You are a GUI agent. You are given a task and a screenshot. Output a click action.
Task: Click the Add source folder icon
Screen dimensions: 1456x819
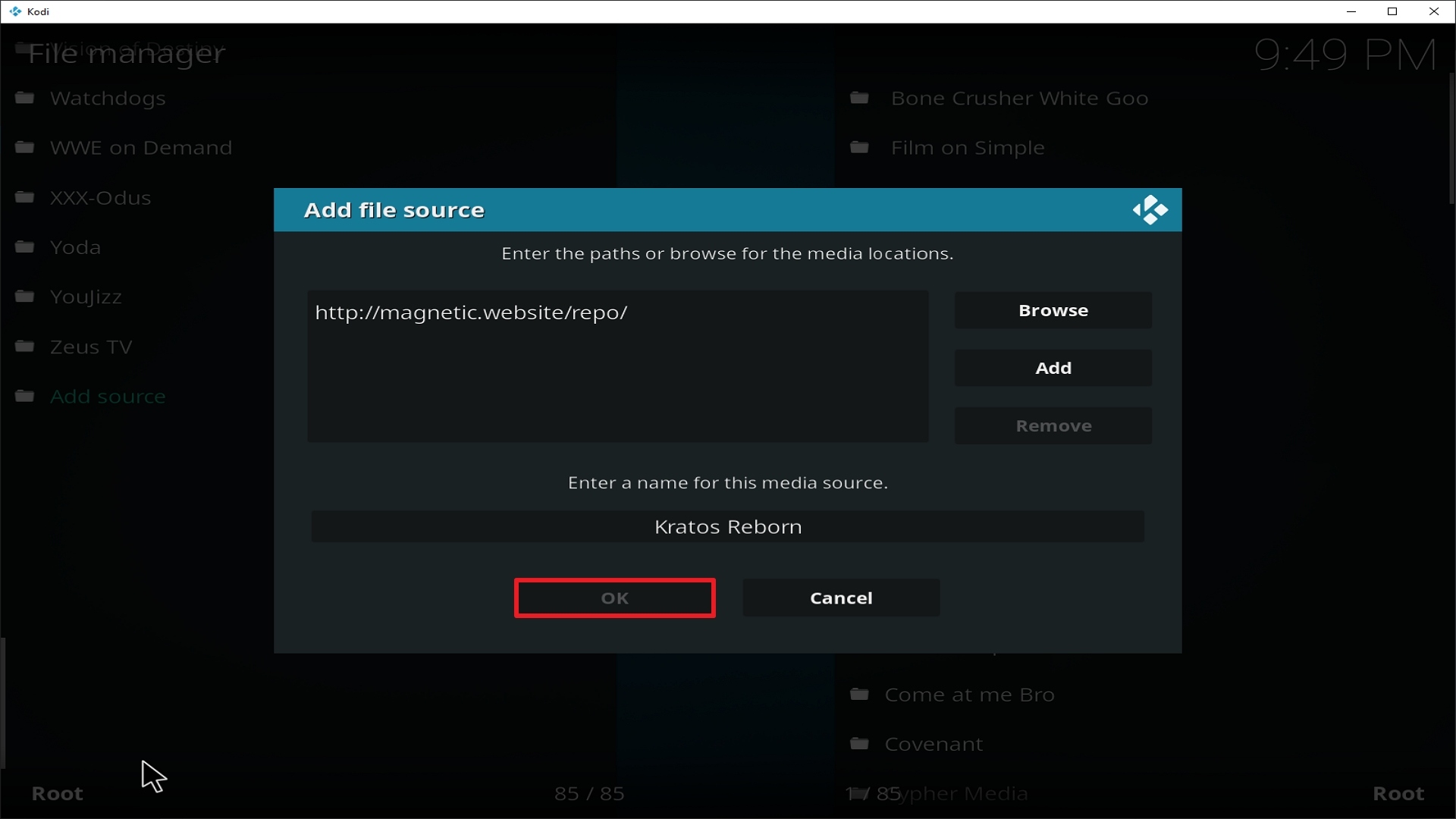[x=25, y=396]
